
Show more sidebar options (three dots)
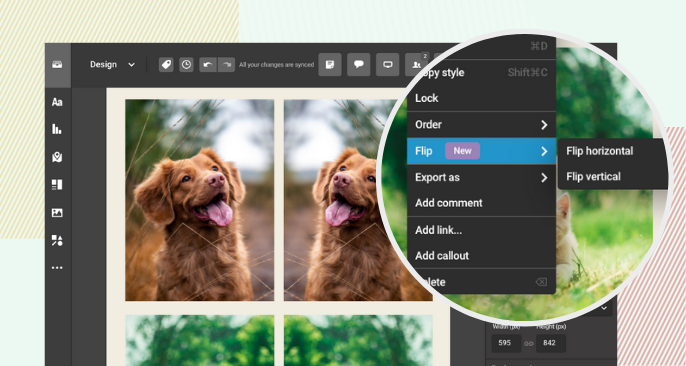click(57, 268)
